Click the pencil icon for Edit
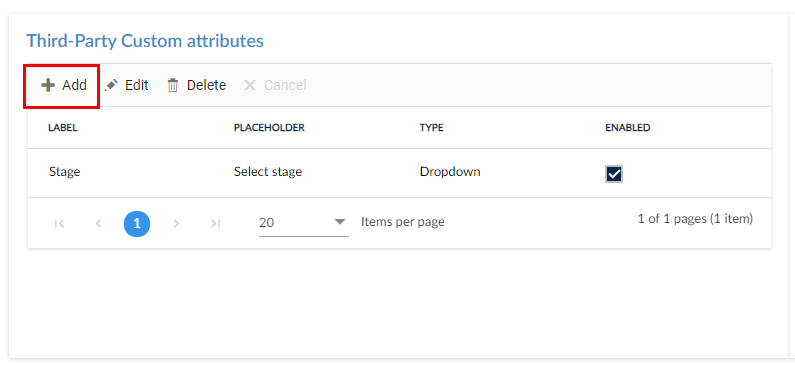The image size is (795, 366). [x=112, y=85]
